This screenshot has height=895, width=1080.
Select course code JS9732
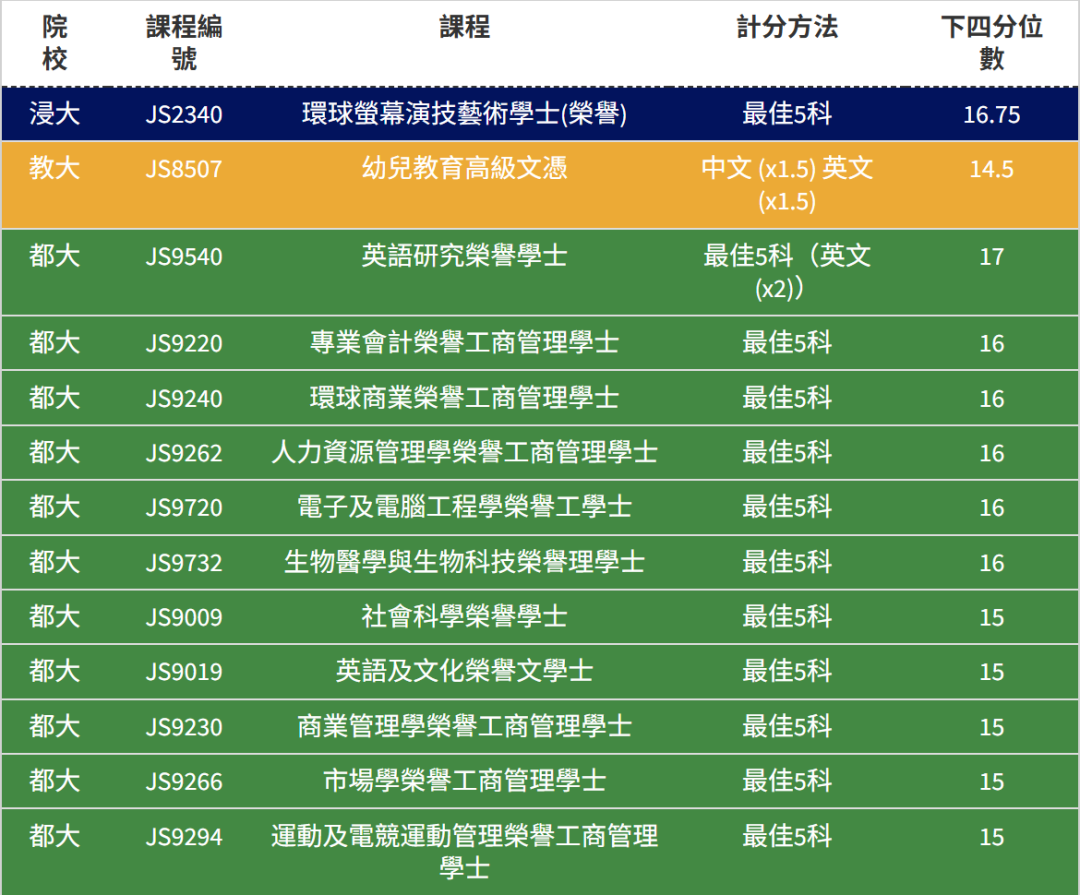[x=184, y=563]
